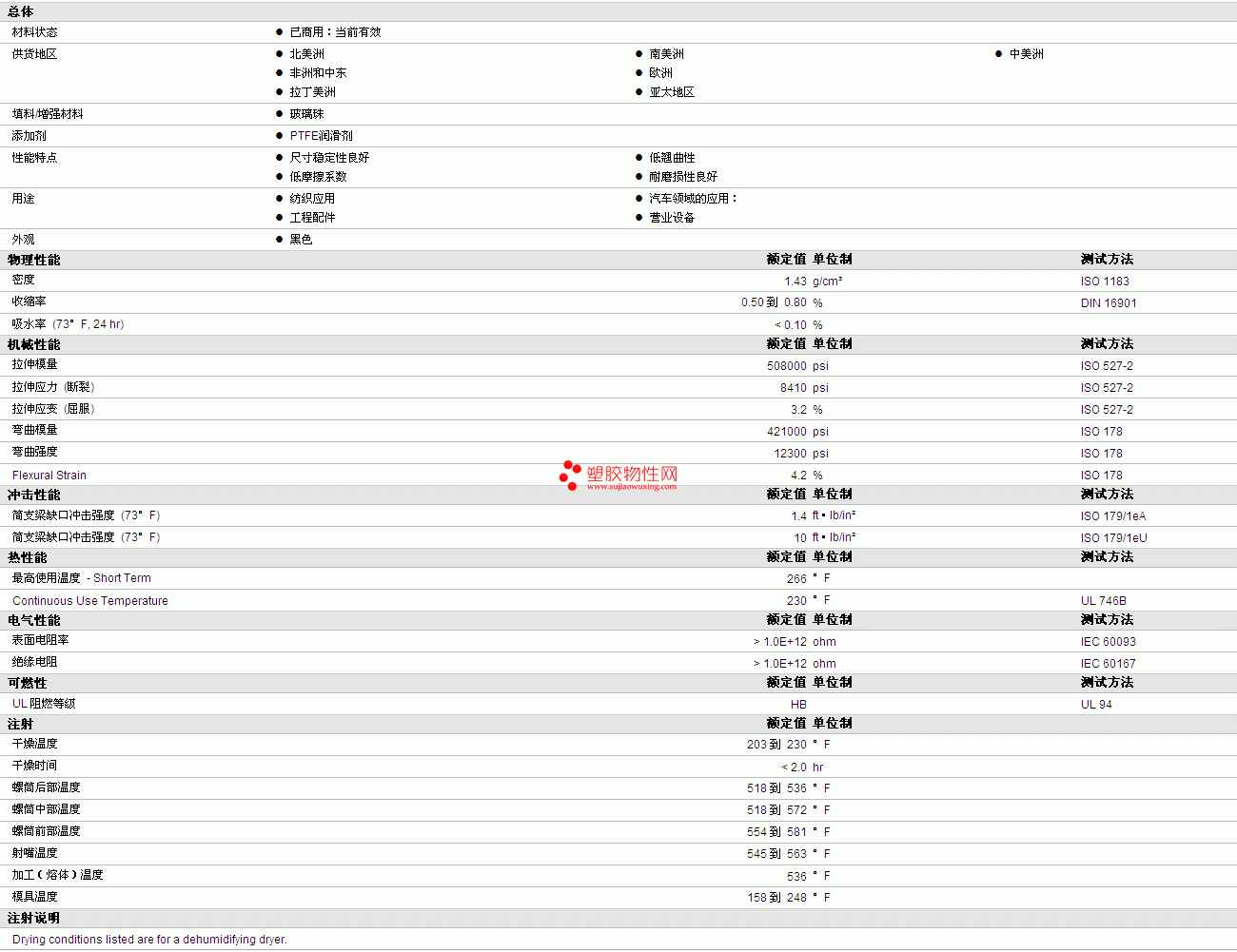Select the 尺寸稳定性良好 feature text
This screenshot has width=1237, height=952.
coord(329,158)
